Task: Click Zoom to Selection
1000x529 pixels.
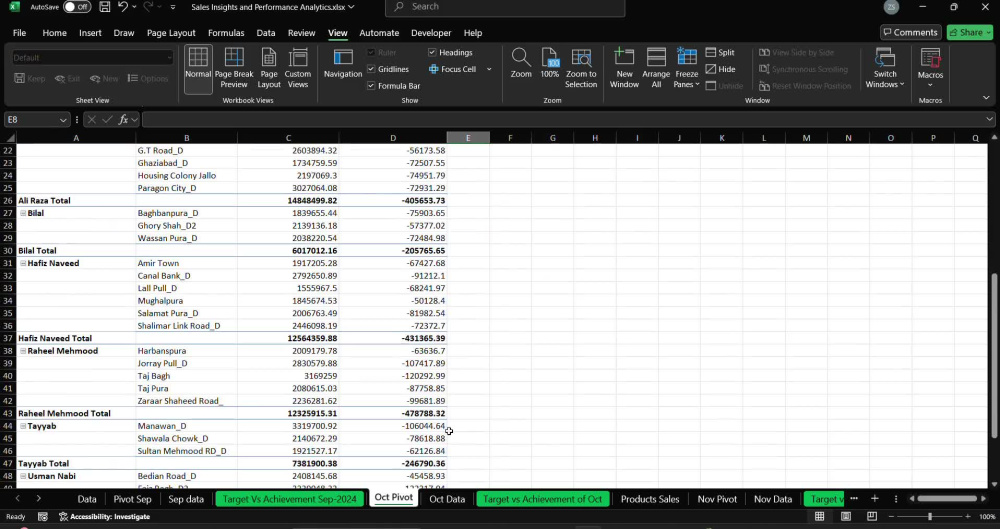Action: pos(580,68)
